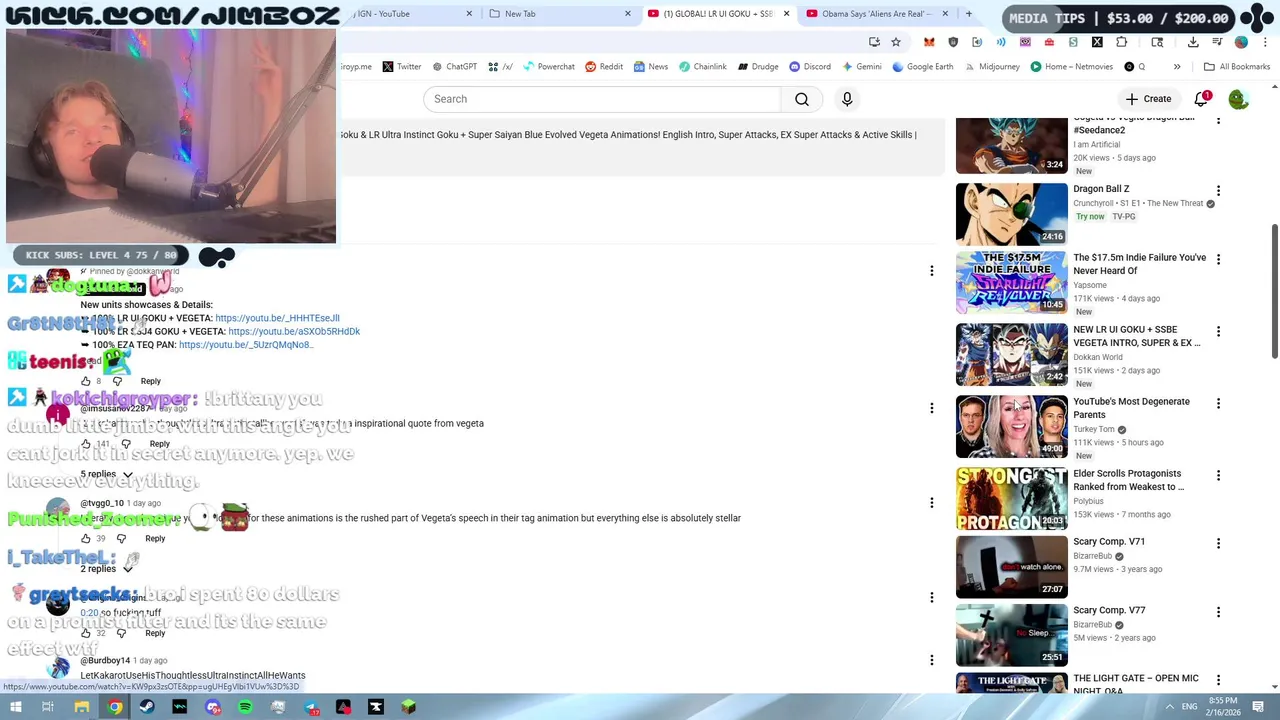Open ENG language indicator in tray
Viewport: 1280px width, 720px height.
[x=1189, y=707]
